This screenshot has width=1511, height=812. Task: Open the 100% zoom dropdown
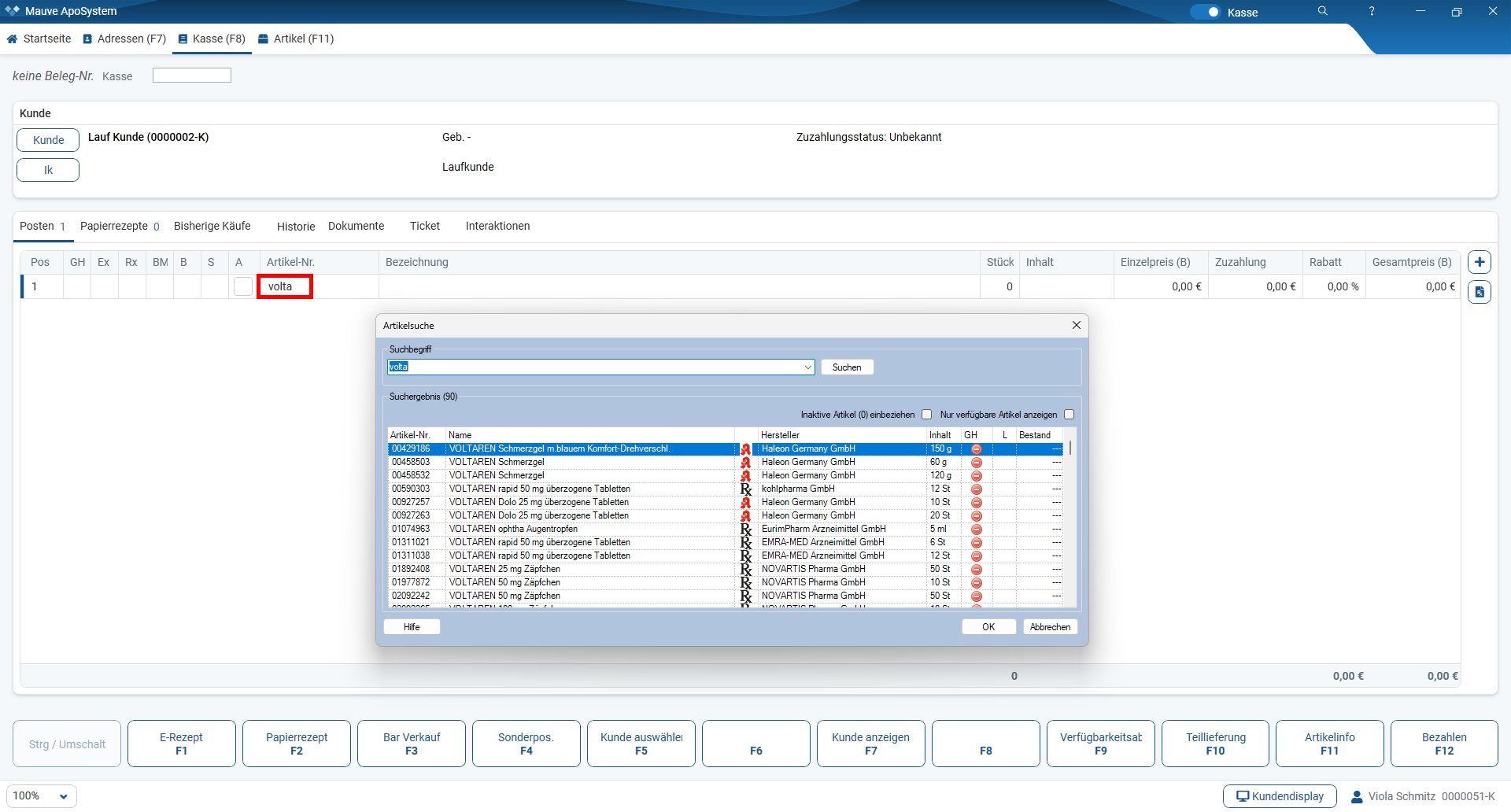42,796
